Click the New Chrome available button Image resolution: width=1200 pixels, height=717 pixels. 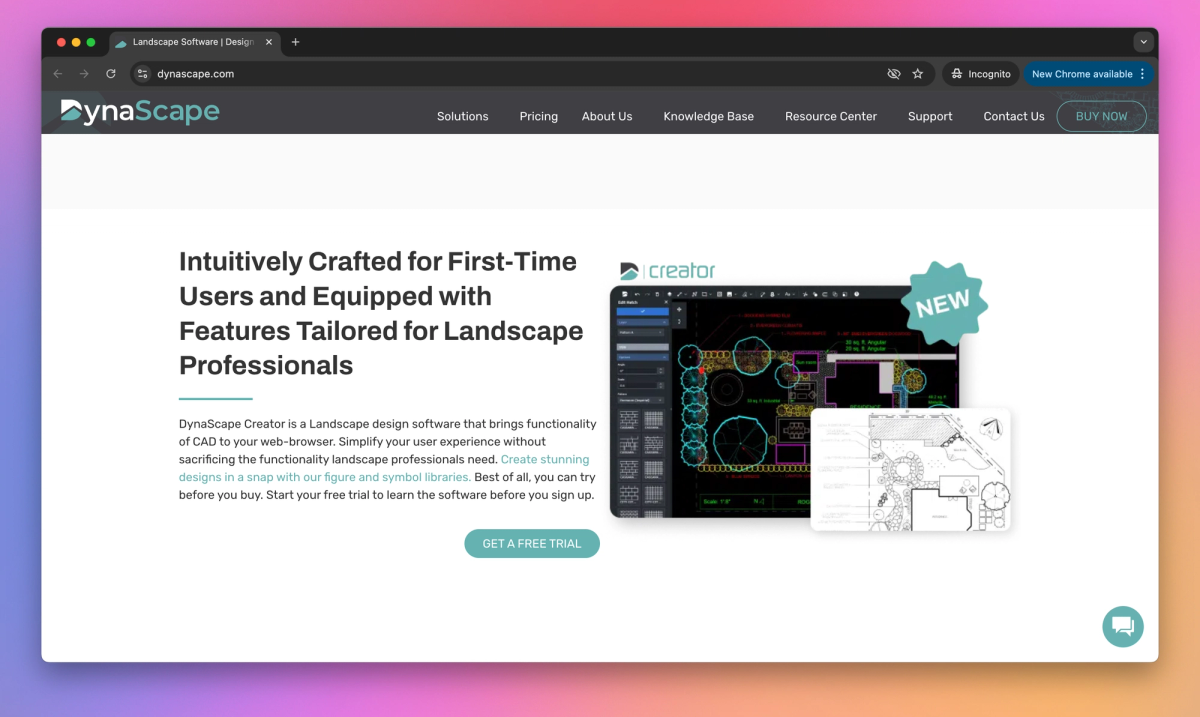1088,74
